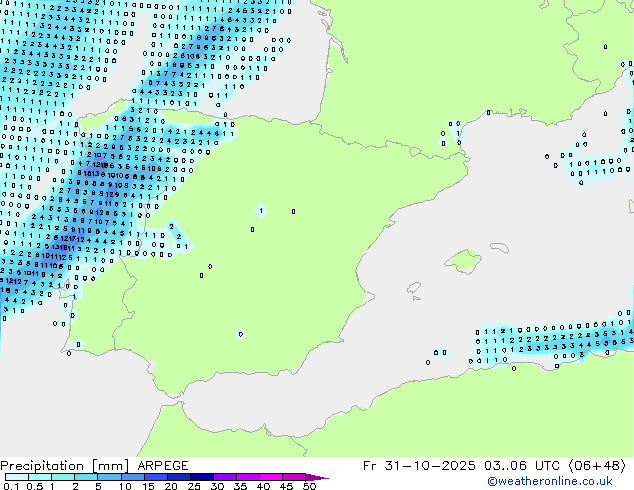The height and width of the screenshot is (490, 634).
Task: Select the legend swatch between 10 and 15
Action: click(135, 478)
